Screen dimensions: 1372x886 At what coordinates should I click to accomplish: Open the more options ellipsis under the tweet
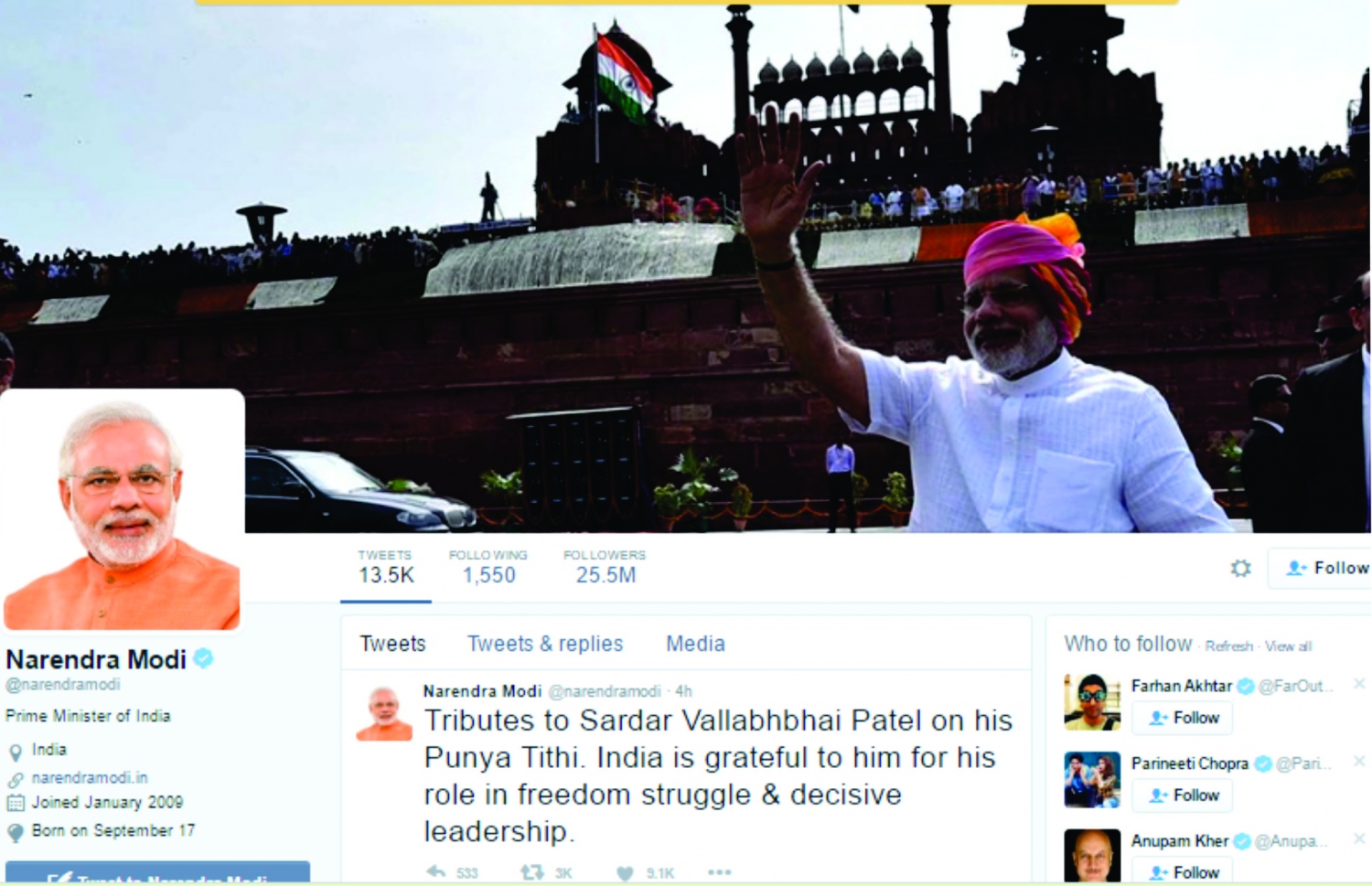click(720, 872)
